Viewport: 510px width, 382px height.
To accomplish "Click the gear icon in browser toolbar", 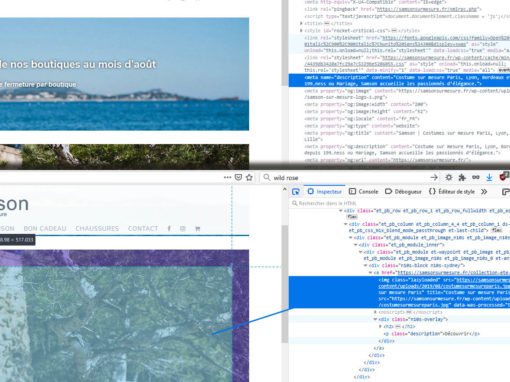I will [449, 177].
